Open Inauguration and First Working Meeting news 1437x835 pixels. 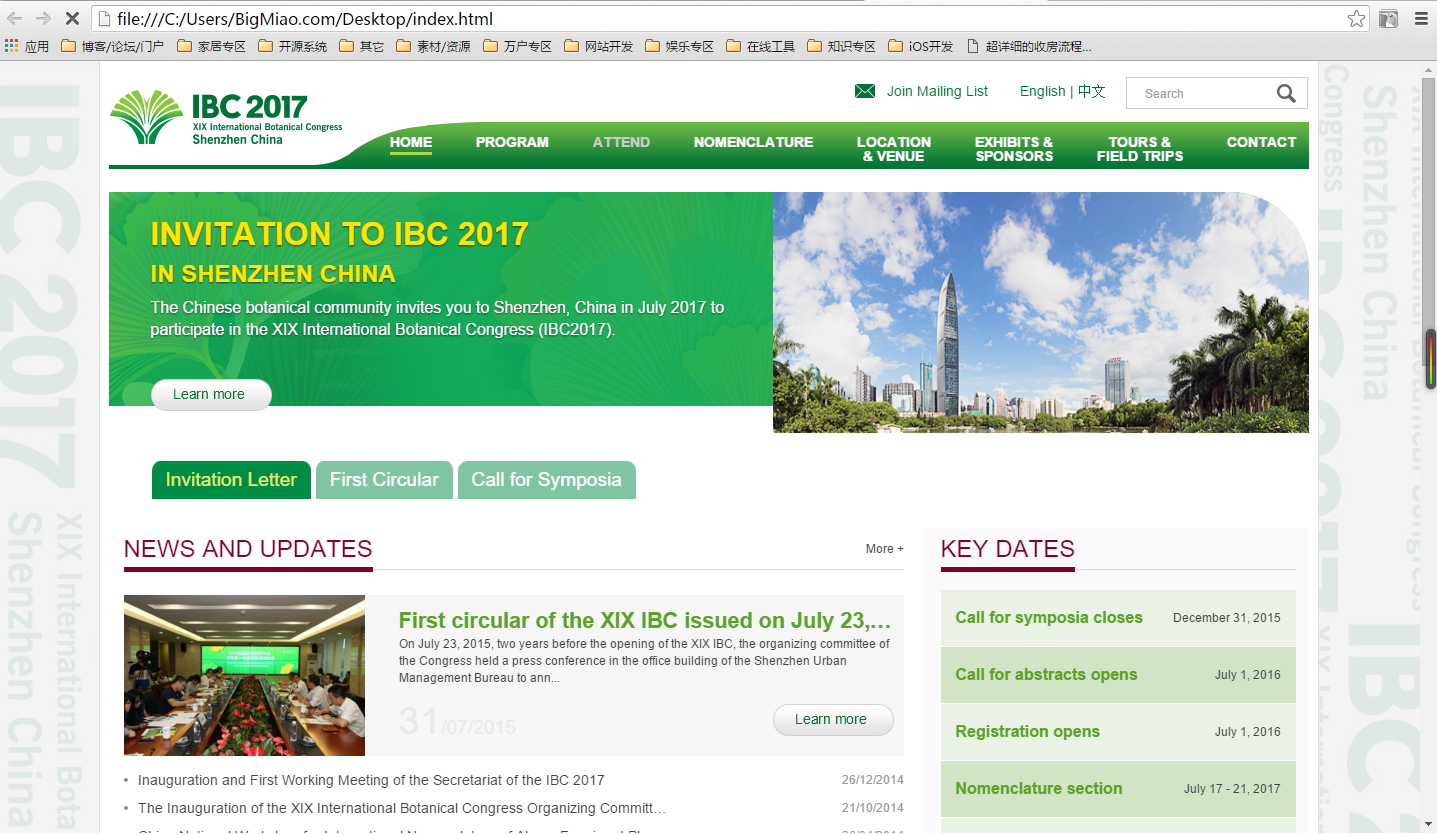click(x=371, y=780)
